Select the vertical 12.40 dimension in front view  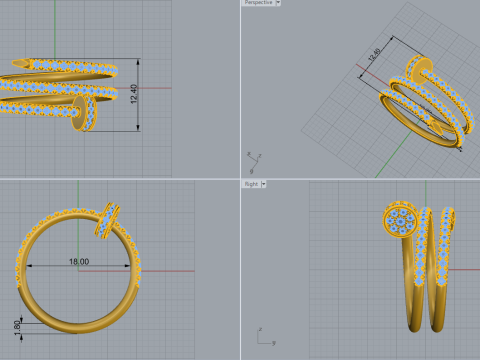tap(134, 94)
